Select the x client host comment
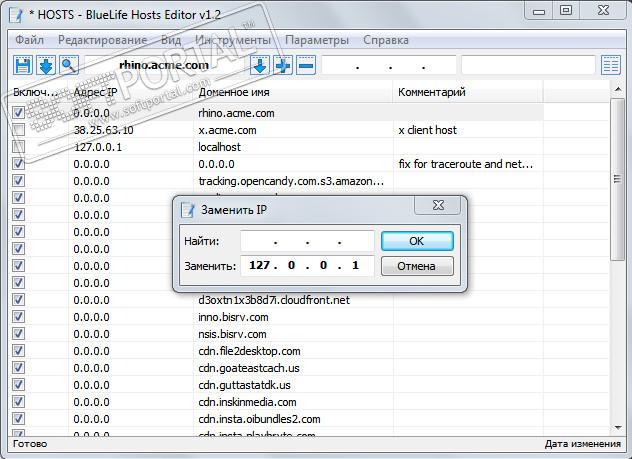 pos(428,130)
